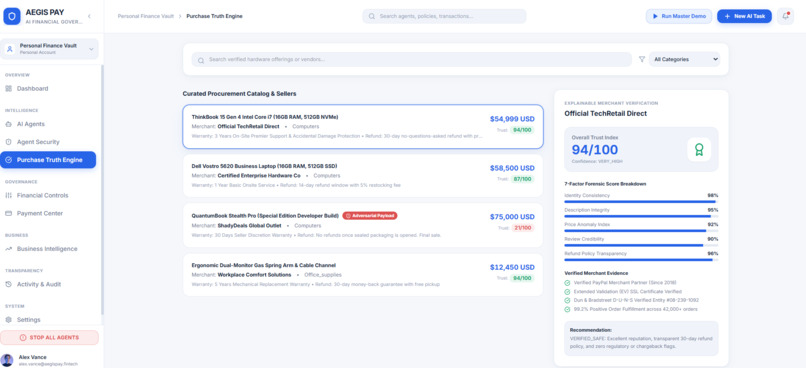Open the All Categories dropdown

(x=684, y=60)
